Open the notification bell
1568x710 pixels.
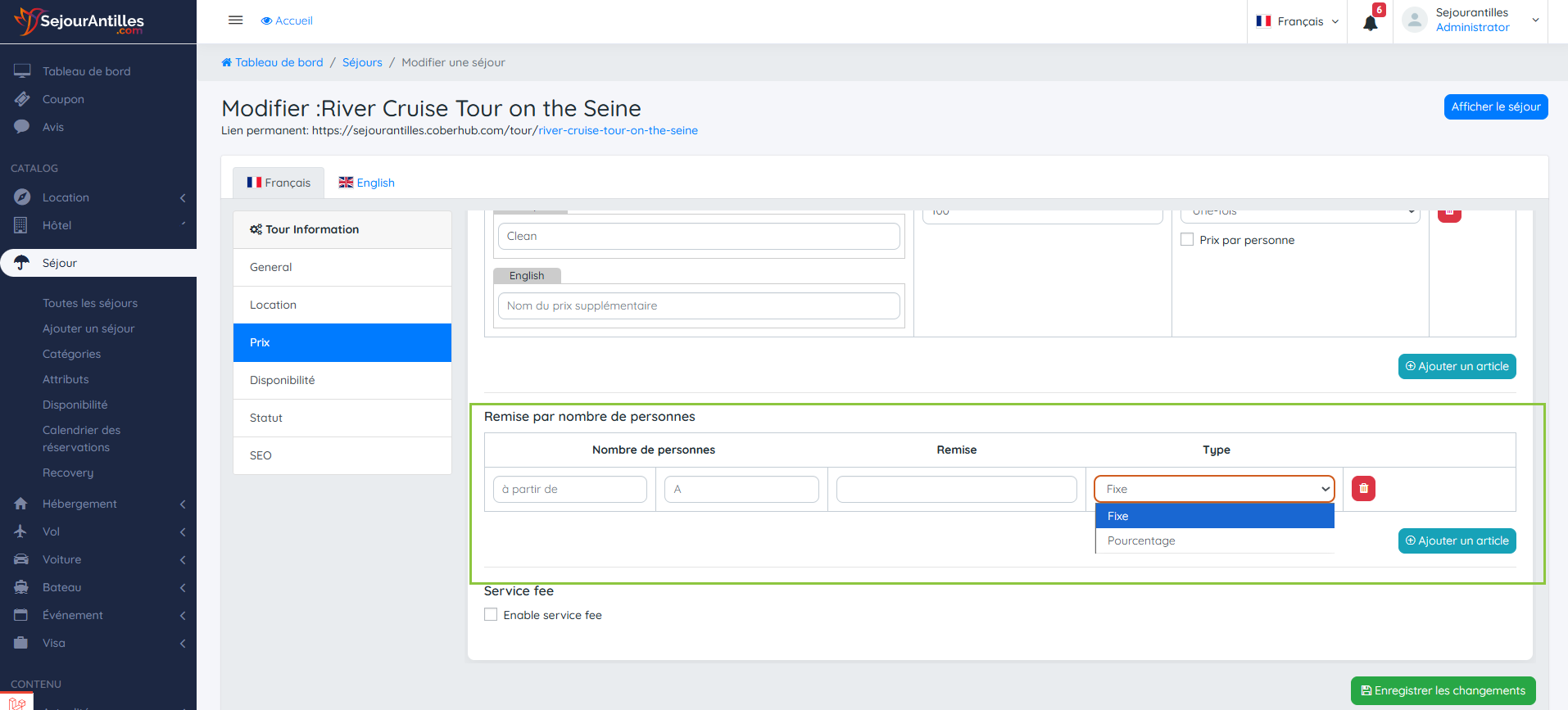coord(1370,22)
